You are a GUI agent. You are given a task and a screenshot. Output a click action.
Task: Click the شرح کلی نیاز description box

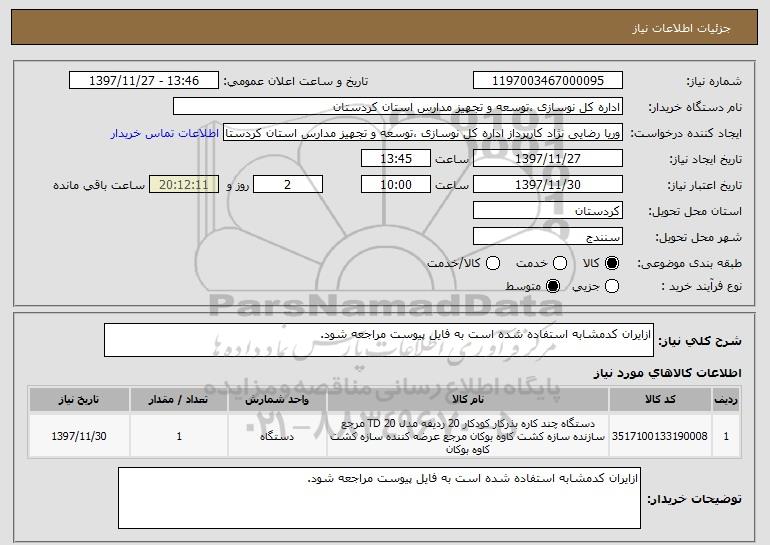(x=379, y=340)
